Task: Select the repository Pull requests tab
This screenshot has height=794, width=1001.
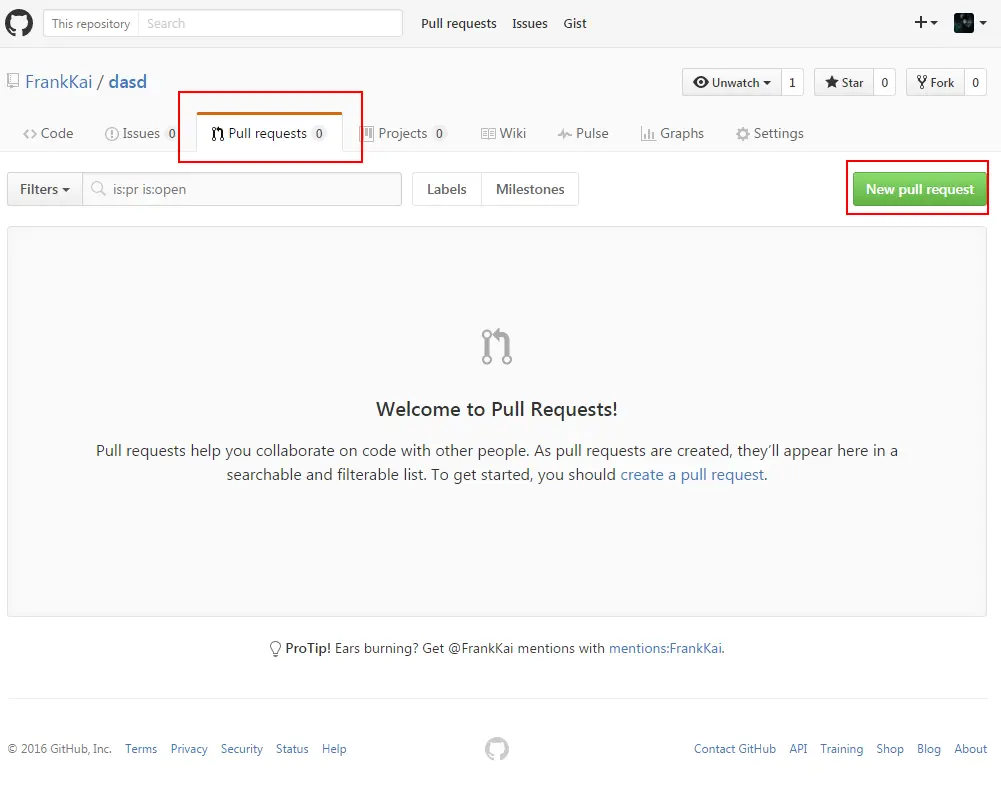Action: 269,133
